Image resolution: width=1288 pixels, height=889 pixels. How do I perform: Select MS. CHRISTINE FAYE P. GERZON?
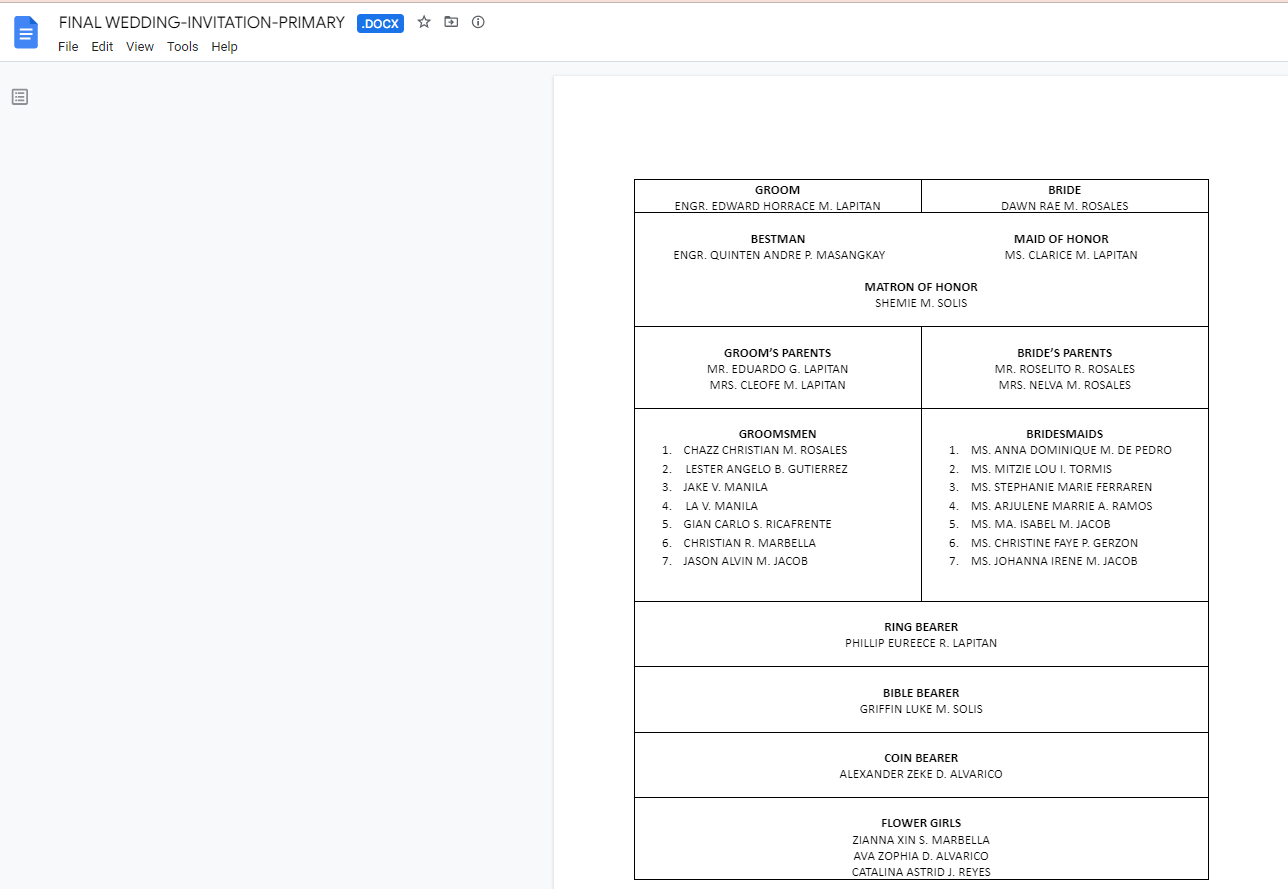click(1054, 543)
